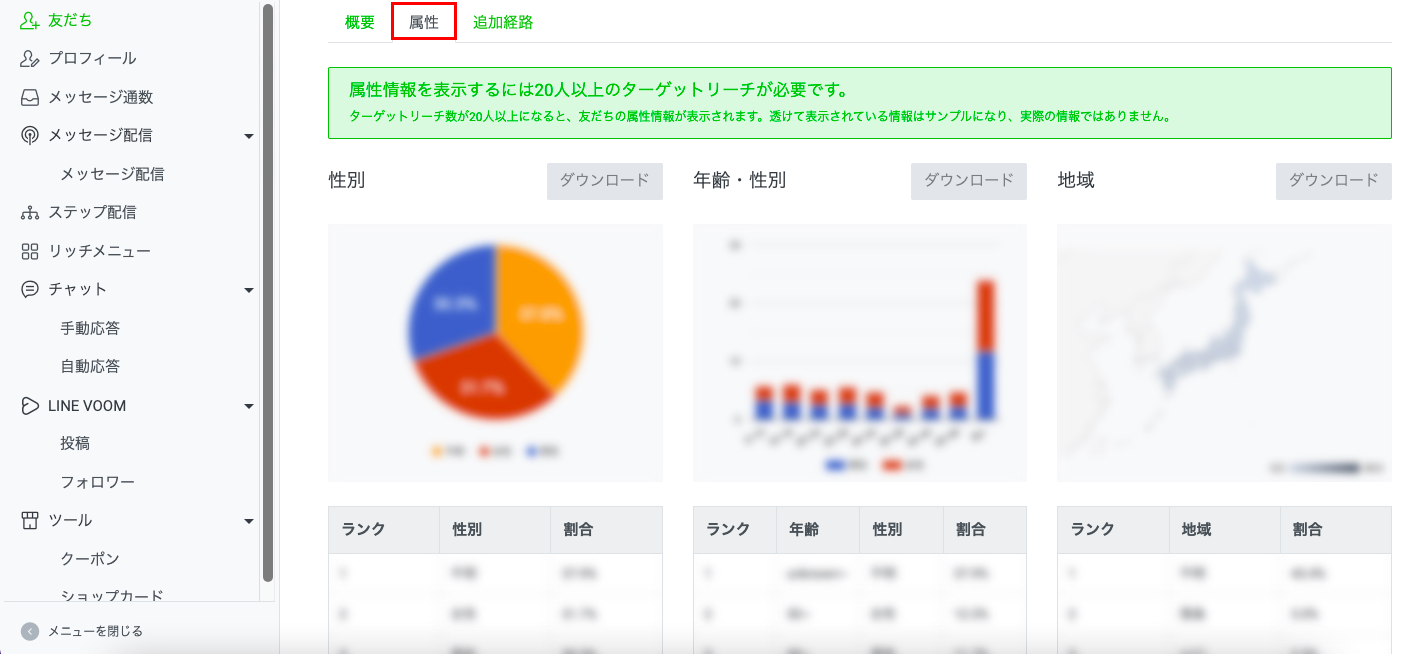This screenshot has height=654, width=1415.
Task: Open the プロフィール section via its icon
Action: [29, 58]
